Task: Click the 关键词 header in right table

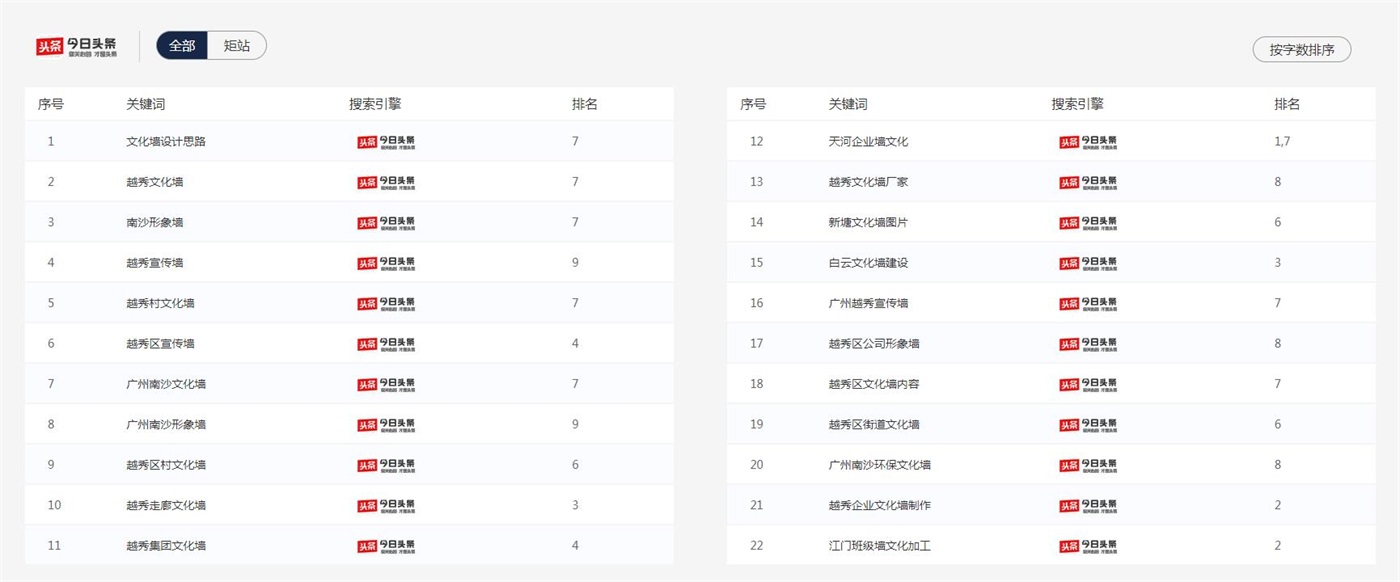Action: [x=848, y=104]
